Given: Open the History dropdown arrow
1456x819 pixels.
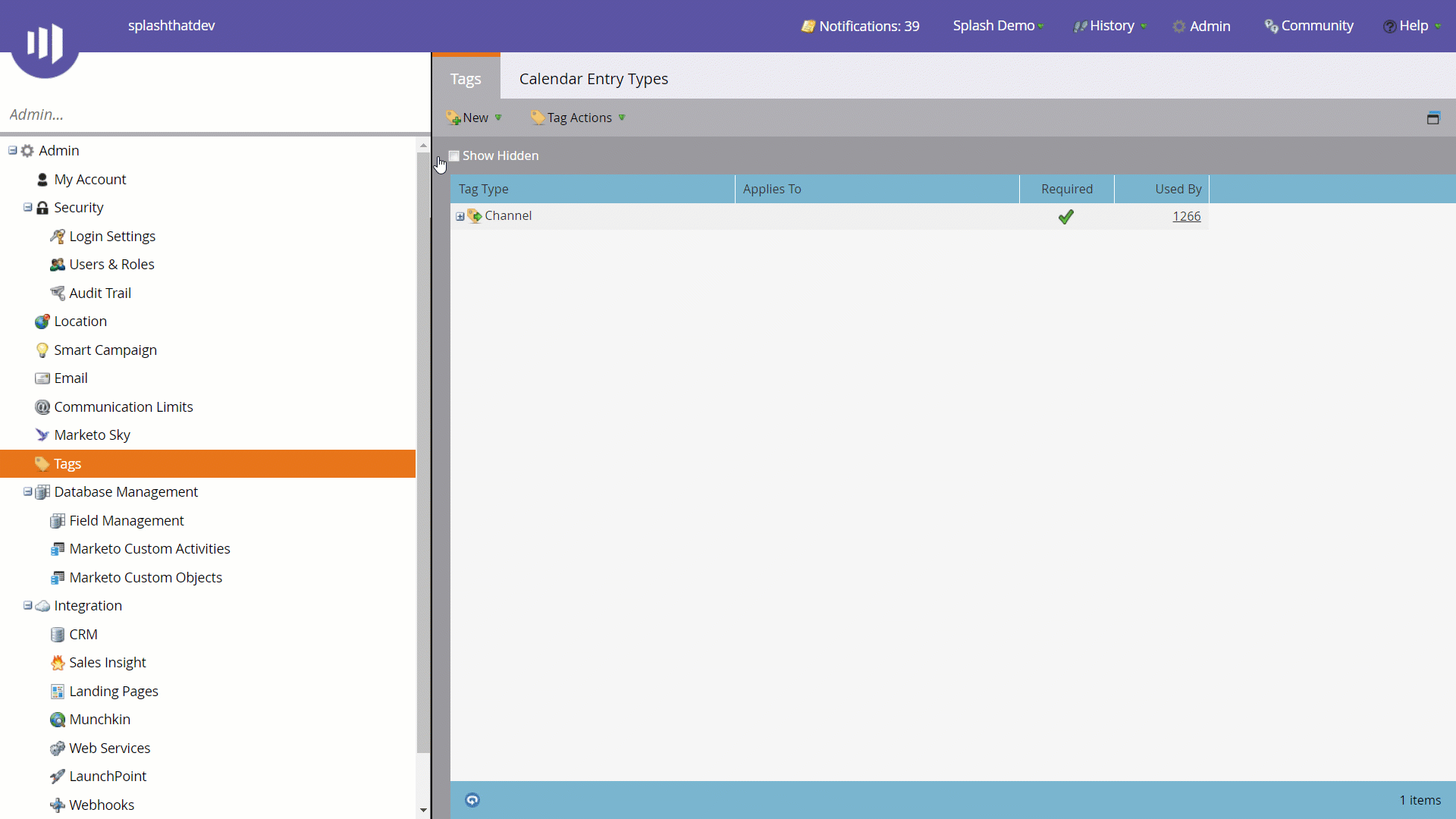Looking at the screenshot, I should click(1144, 27).
